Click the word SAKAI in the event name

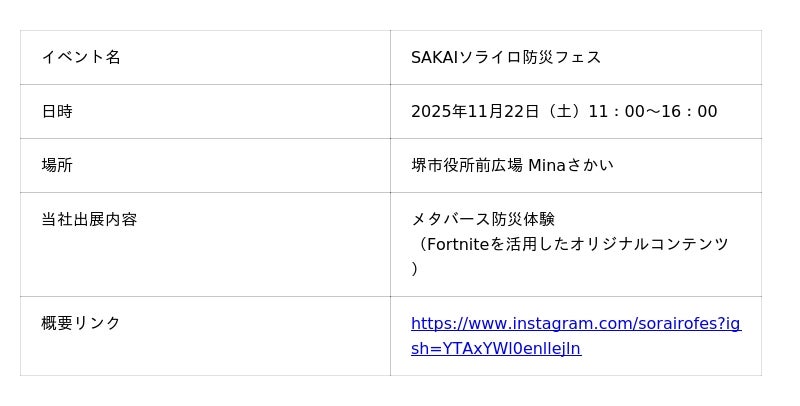pos(434,57)
